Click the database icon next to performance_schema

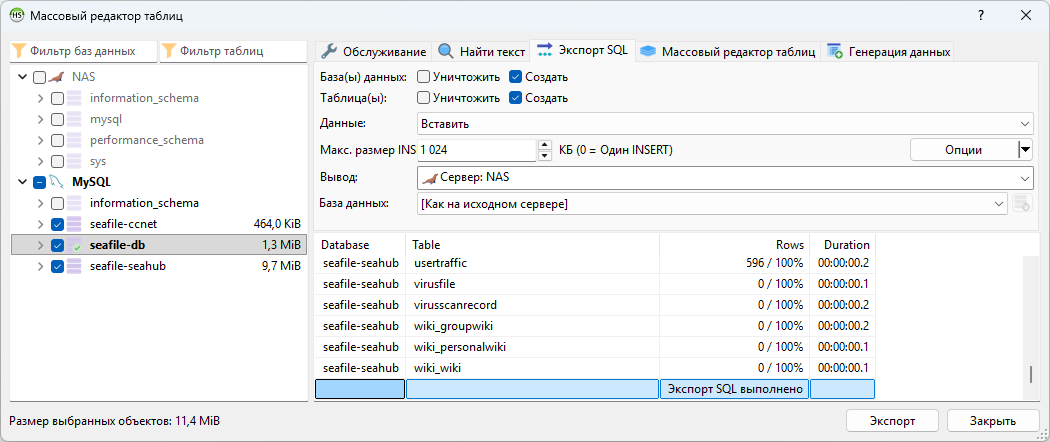pos(74,141)
